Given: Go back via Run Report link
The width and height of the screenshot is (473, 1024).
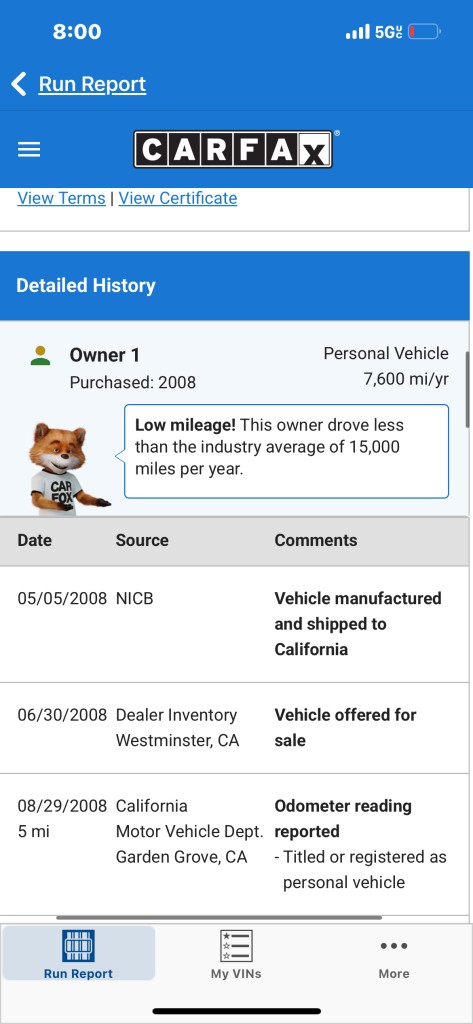Looking at the screenshot, I should pos(92,84).
